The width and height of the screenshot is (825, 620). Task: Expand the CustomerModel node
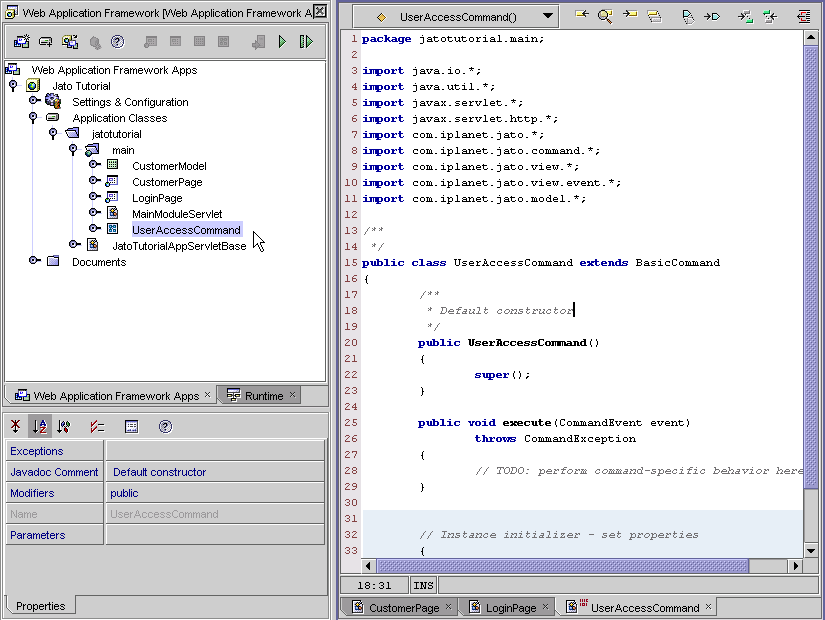pyautogui.click(x=95, y=165)
